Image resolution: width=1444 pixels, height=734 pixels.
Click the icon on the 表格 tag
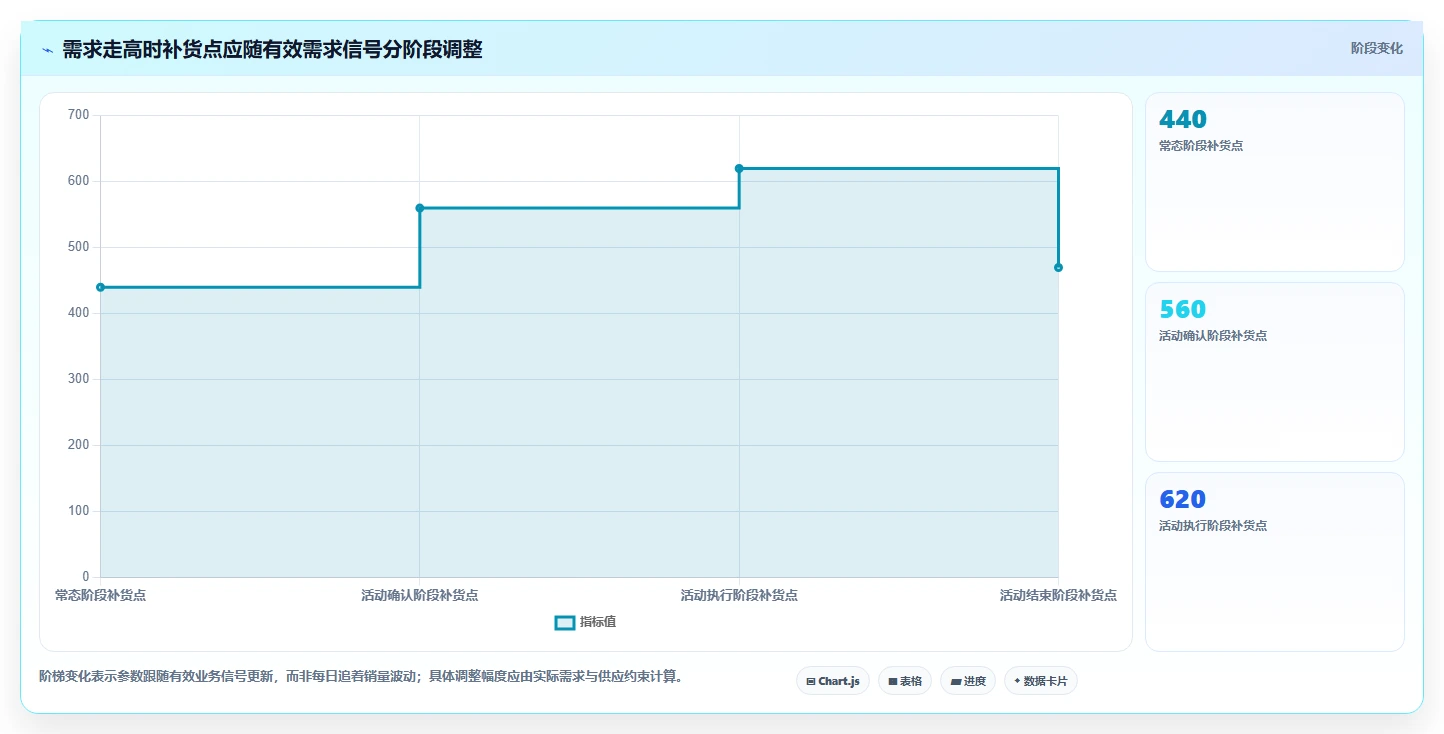coord(893,681)
